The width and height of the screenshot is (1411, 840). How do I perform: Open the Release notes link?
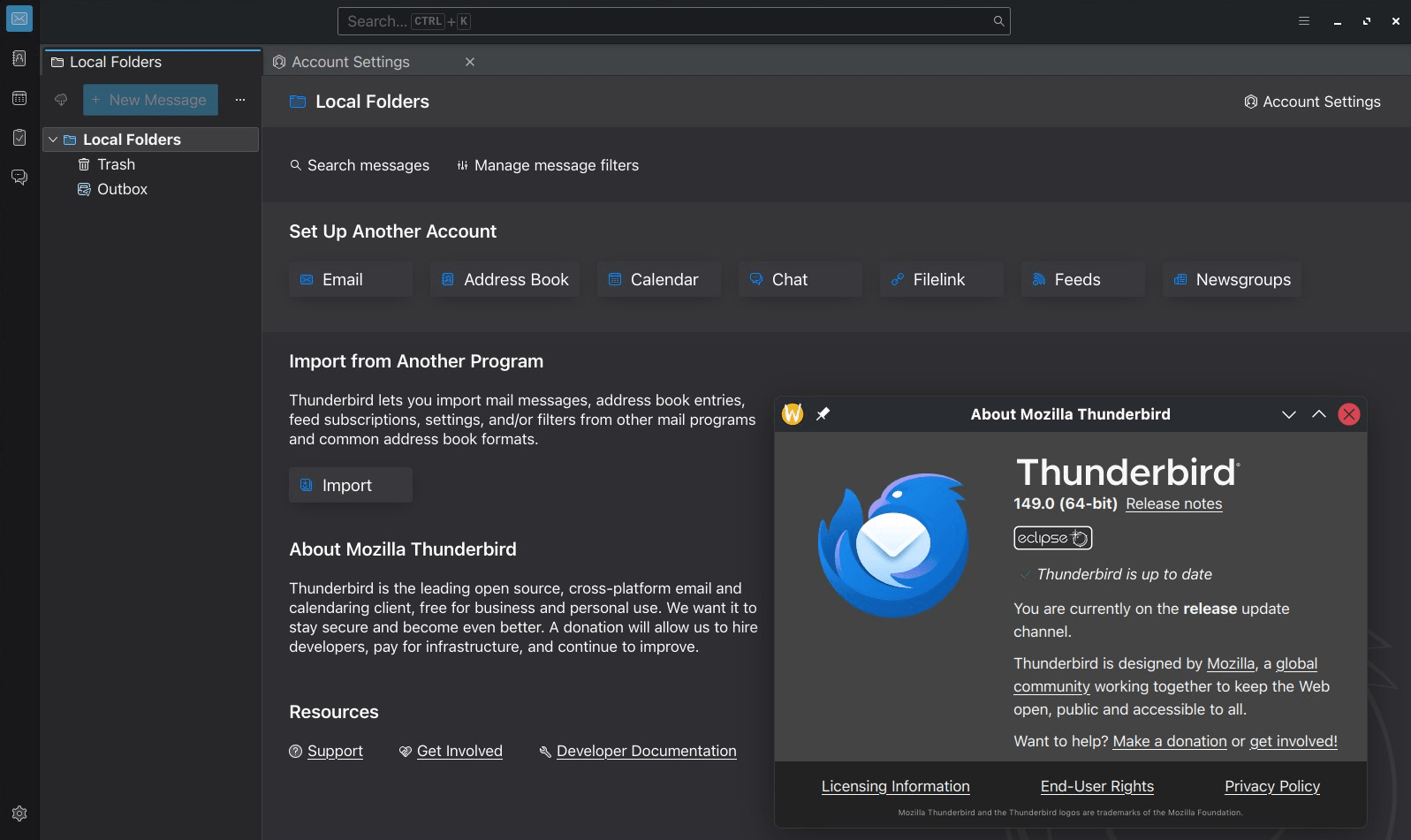(x=1174, y=503)
